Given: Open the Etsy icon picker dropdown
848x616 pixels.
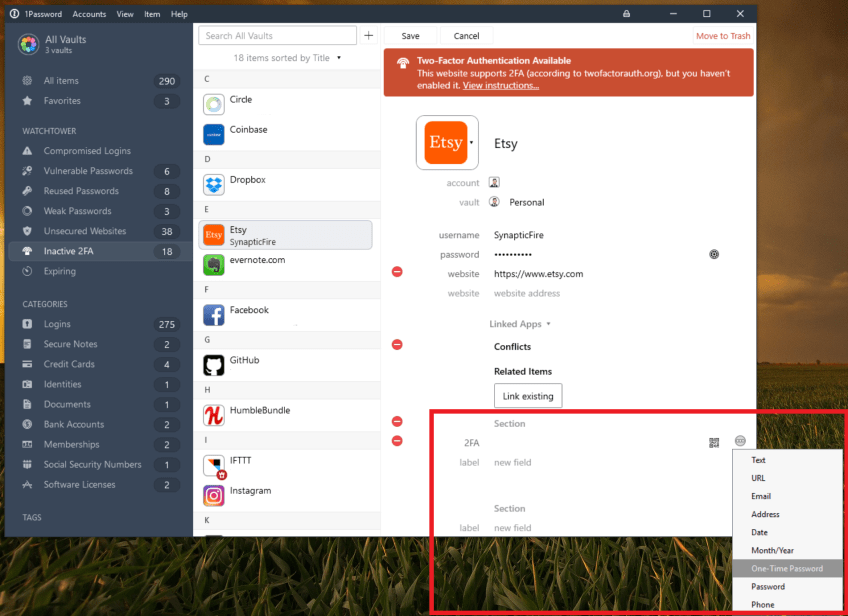Looking at the screenshot, I should click(x=471, y=143).
